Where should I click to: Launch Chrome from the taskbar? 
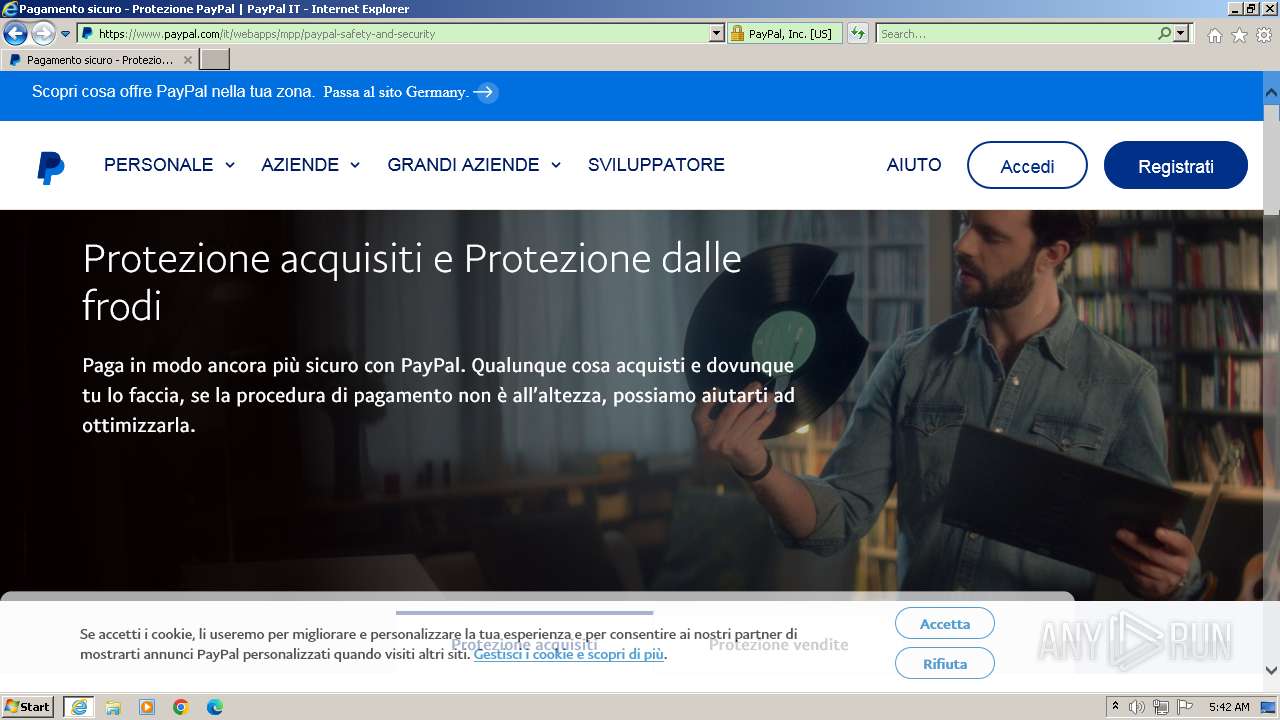tap(181, 707)
